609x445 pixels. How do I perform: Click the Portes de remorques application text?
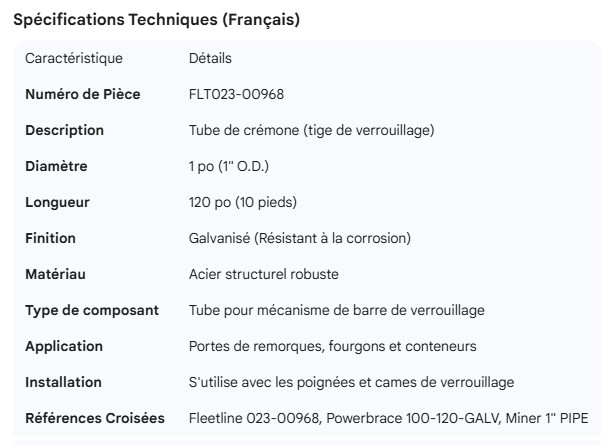[332, 346]
